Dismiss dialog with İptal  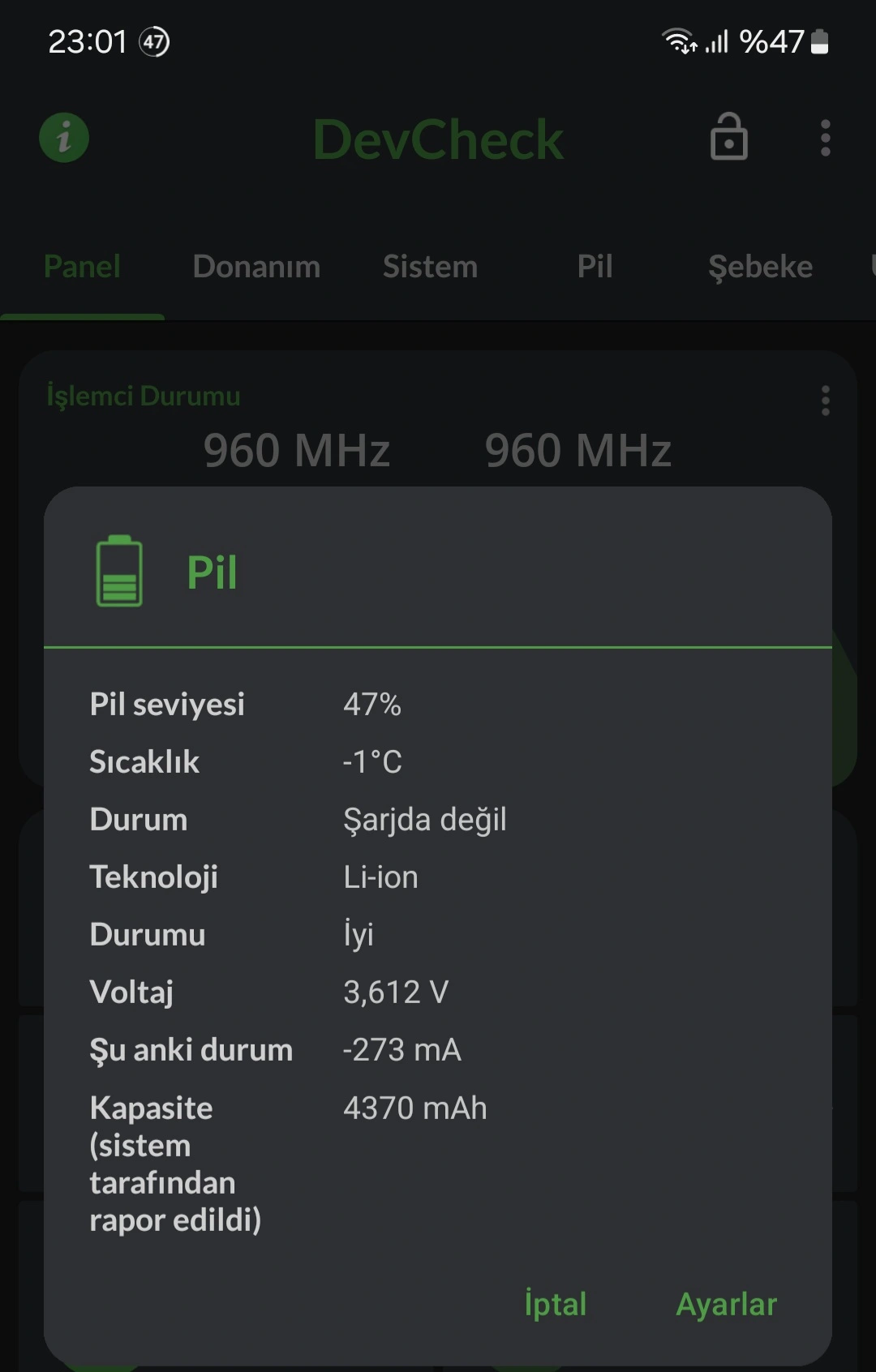pyautogui.click(x=556, y=1304)
